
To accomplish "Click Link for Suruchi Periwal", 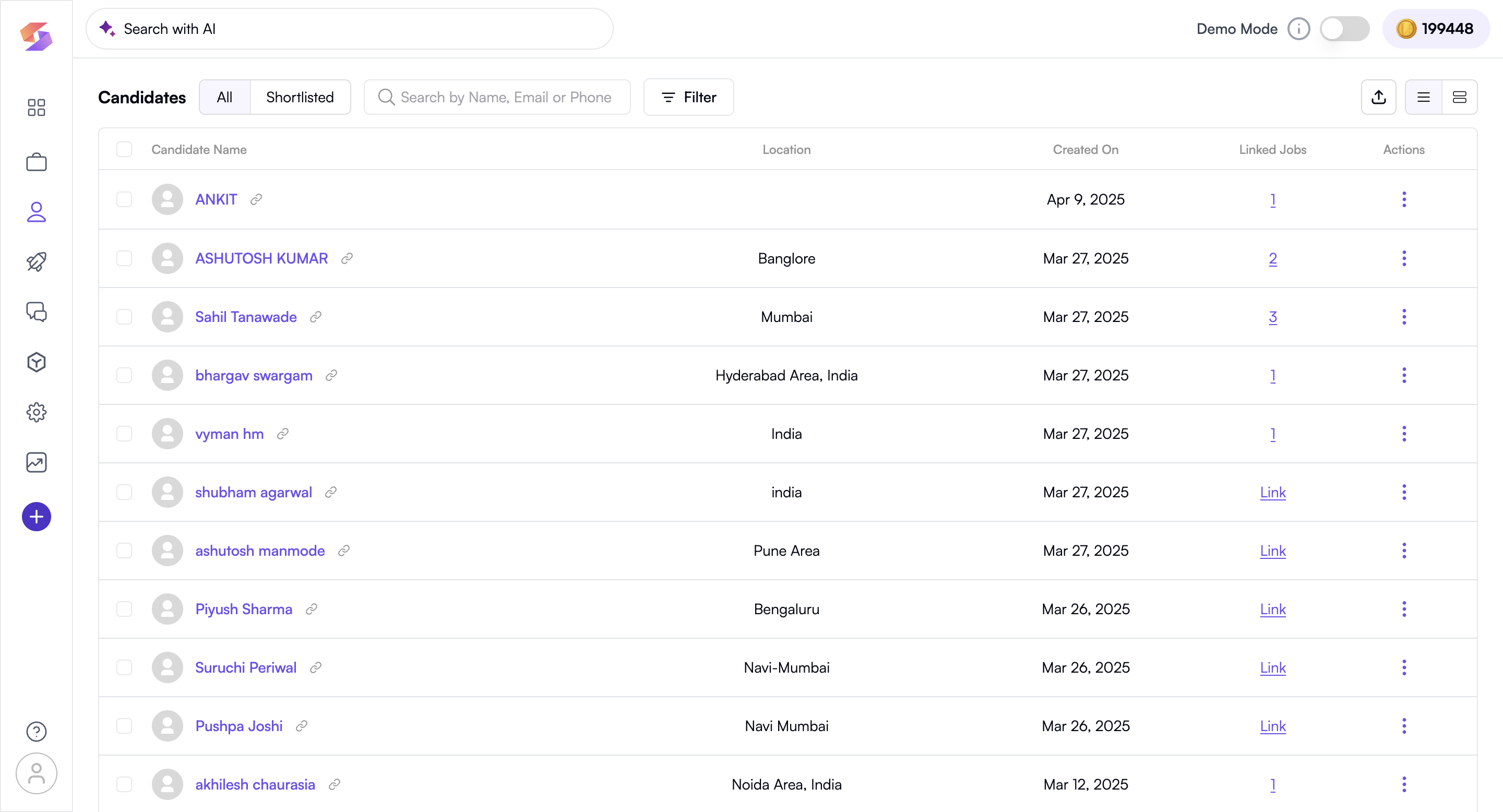I will click(x=1272, y=667).
